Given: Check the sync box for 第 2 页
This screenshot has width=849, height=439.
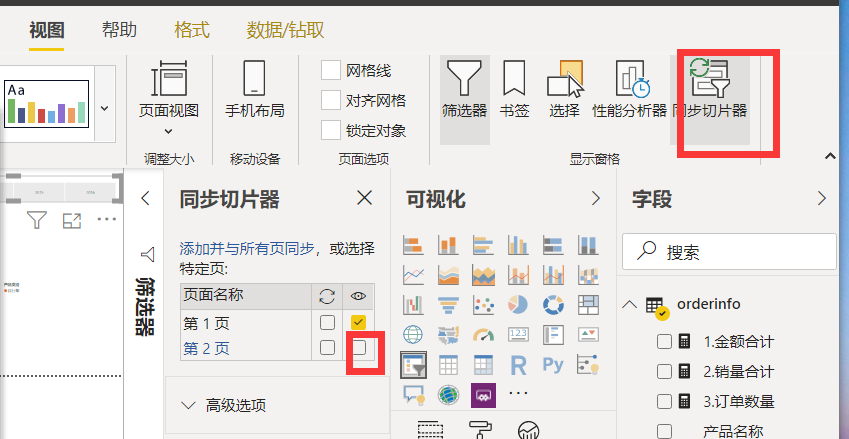Looking at the screenshot, I should 327,347.
